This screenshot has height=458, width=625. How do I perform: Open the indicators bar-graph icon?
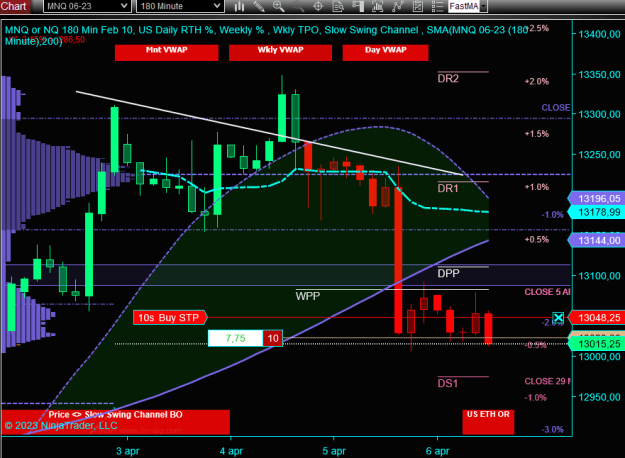click(377, 6)
